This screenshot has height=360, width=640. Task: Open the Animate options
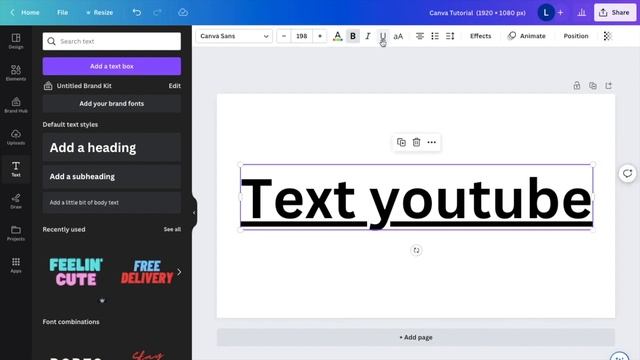point(527,36)
